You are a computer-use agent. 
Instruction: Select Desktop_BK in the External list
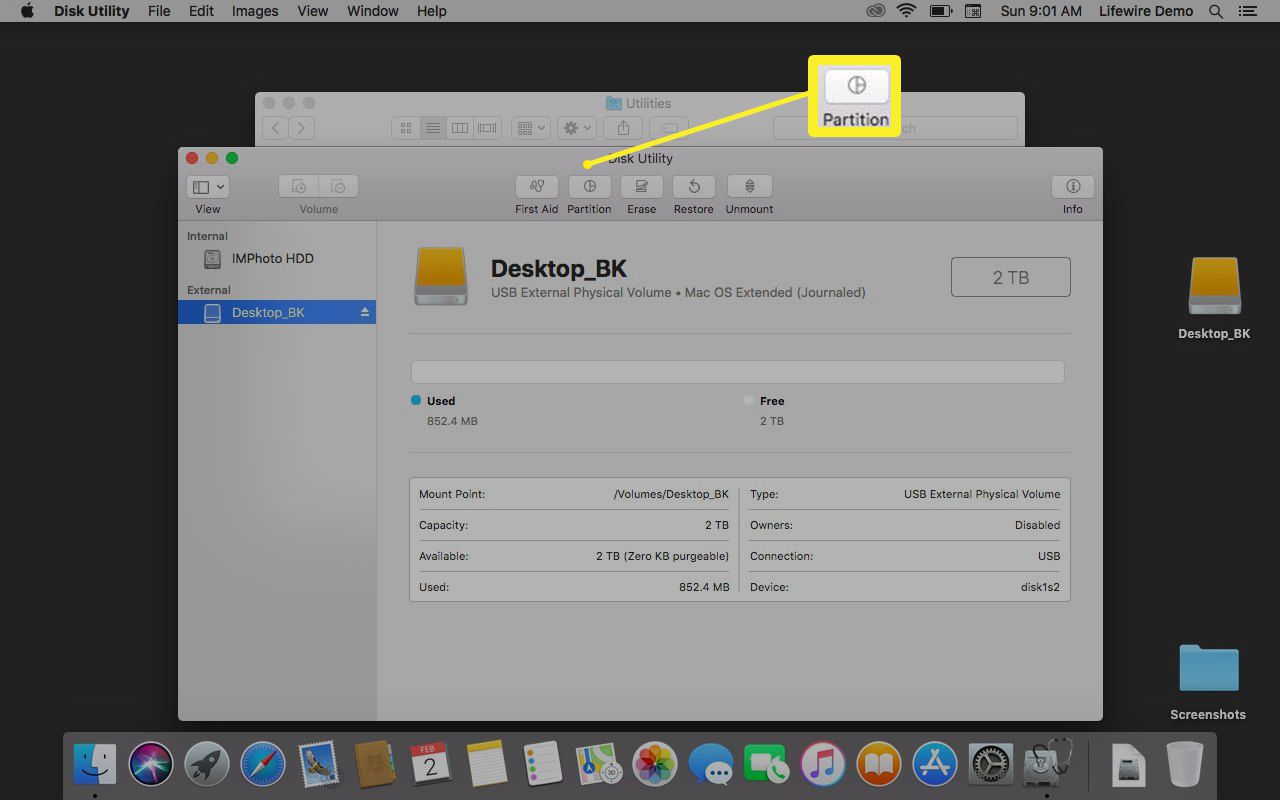277,313
